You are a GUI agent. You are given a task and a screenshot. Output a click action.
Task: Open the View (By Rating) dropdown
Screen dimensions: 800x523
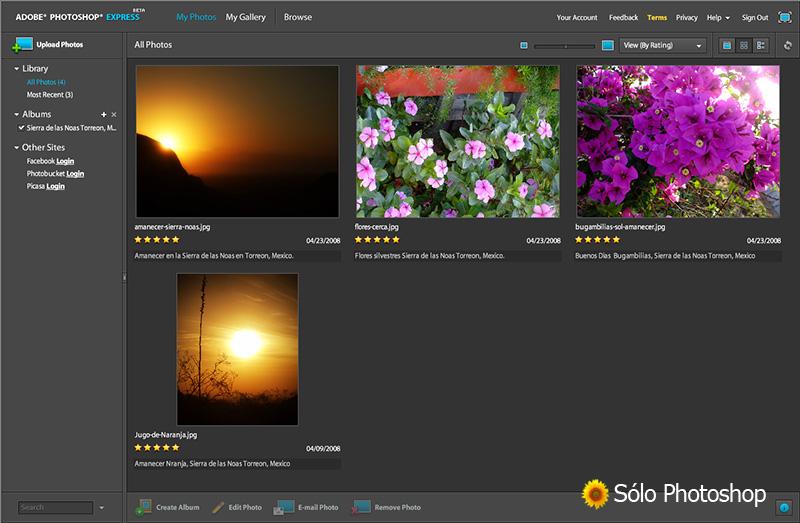click(662, 45)
